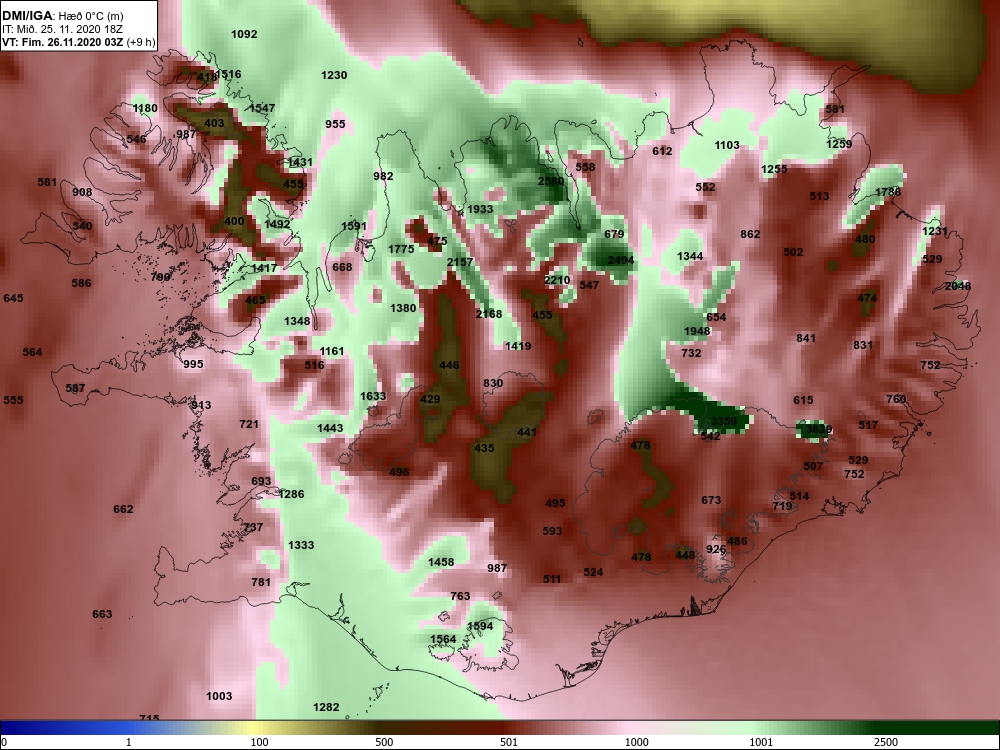This screenshot has width=1000, height=750.
Task: Select the map value 1003
Action: coord(219,696)
